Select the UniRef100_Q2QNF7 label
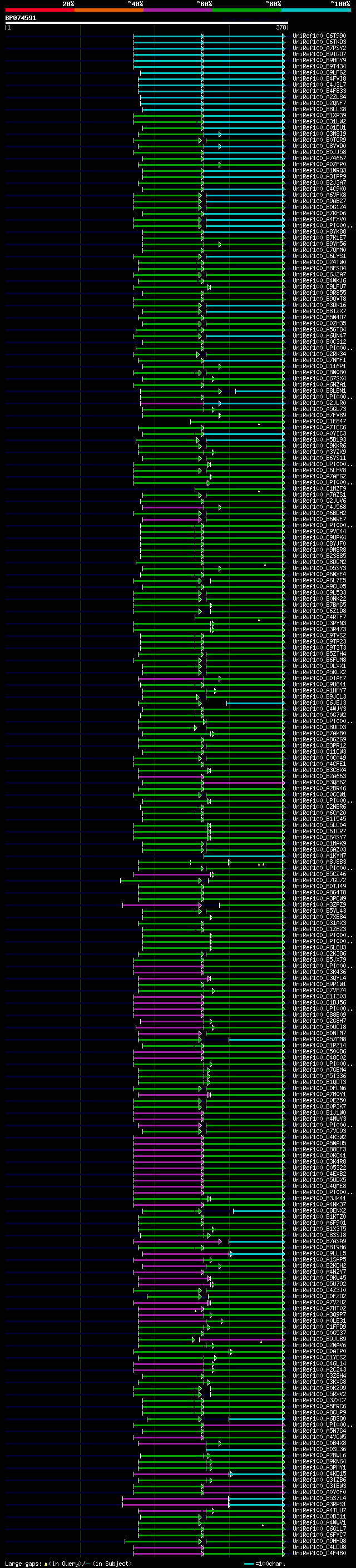Image resolution: width=356 pixels, height=1568 pixels. (319, 103)
